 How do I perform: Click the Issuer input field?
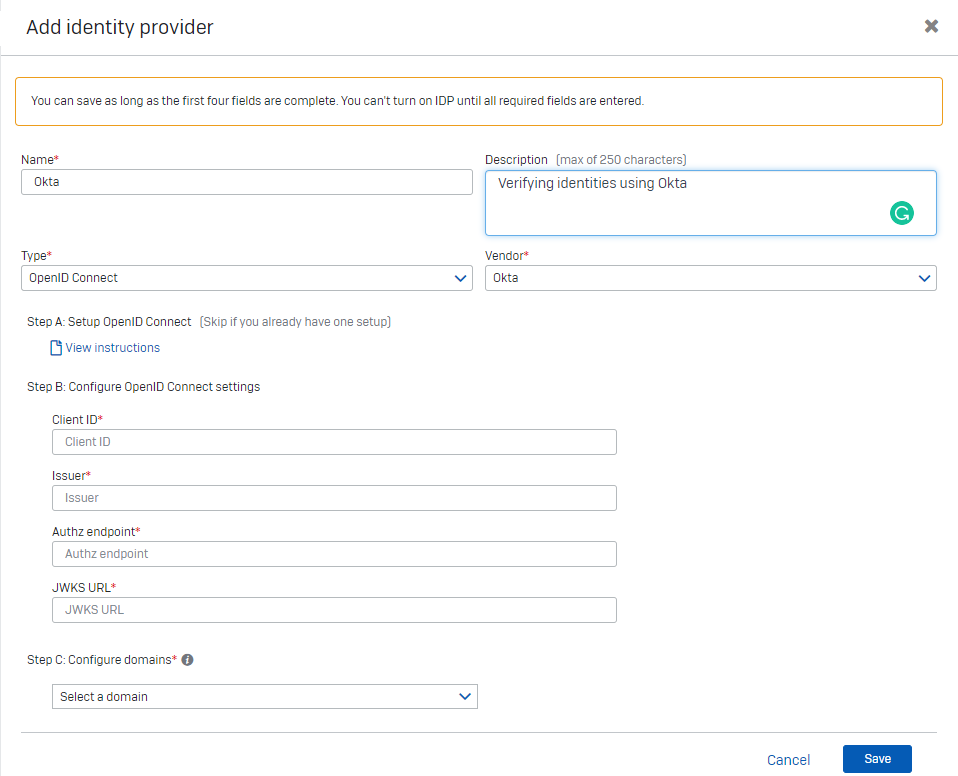tap(334, 498)
